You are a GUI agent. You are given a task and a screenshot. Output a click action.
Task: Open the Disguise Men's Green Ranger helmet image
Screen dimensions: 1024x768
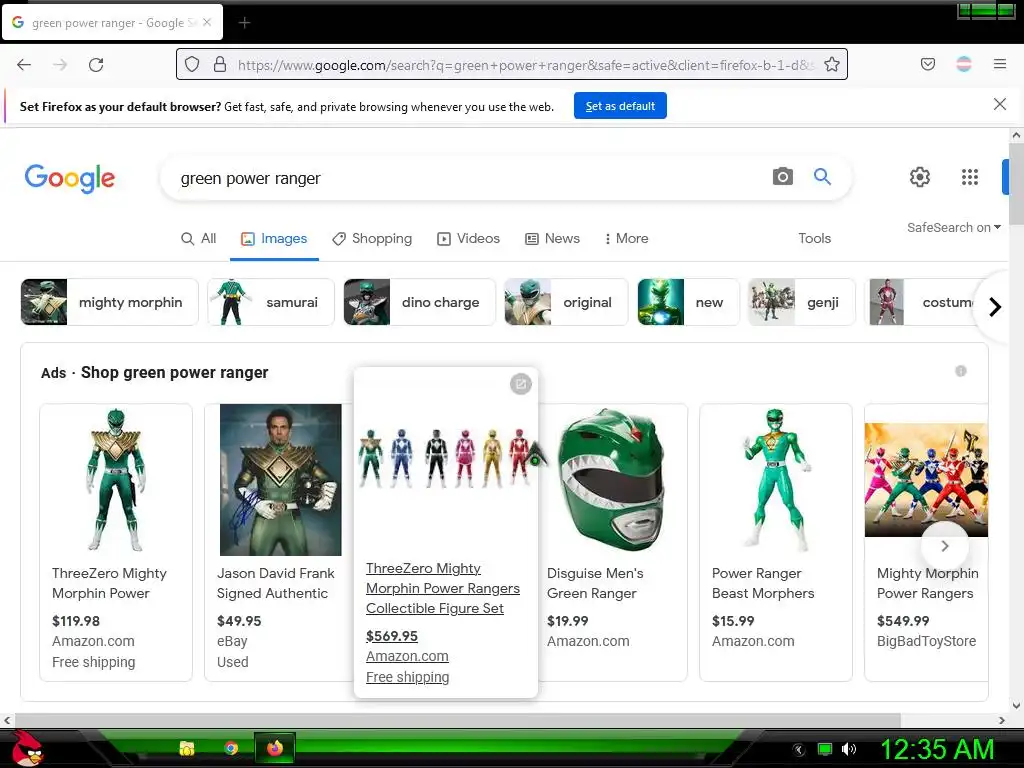[x=611, y=480]
